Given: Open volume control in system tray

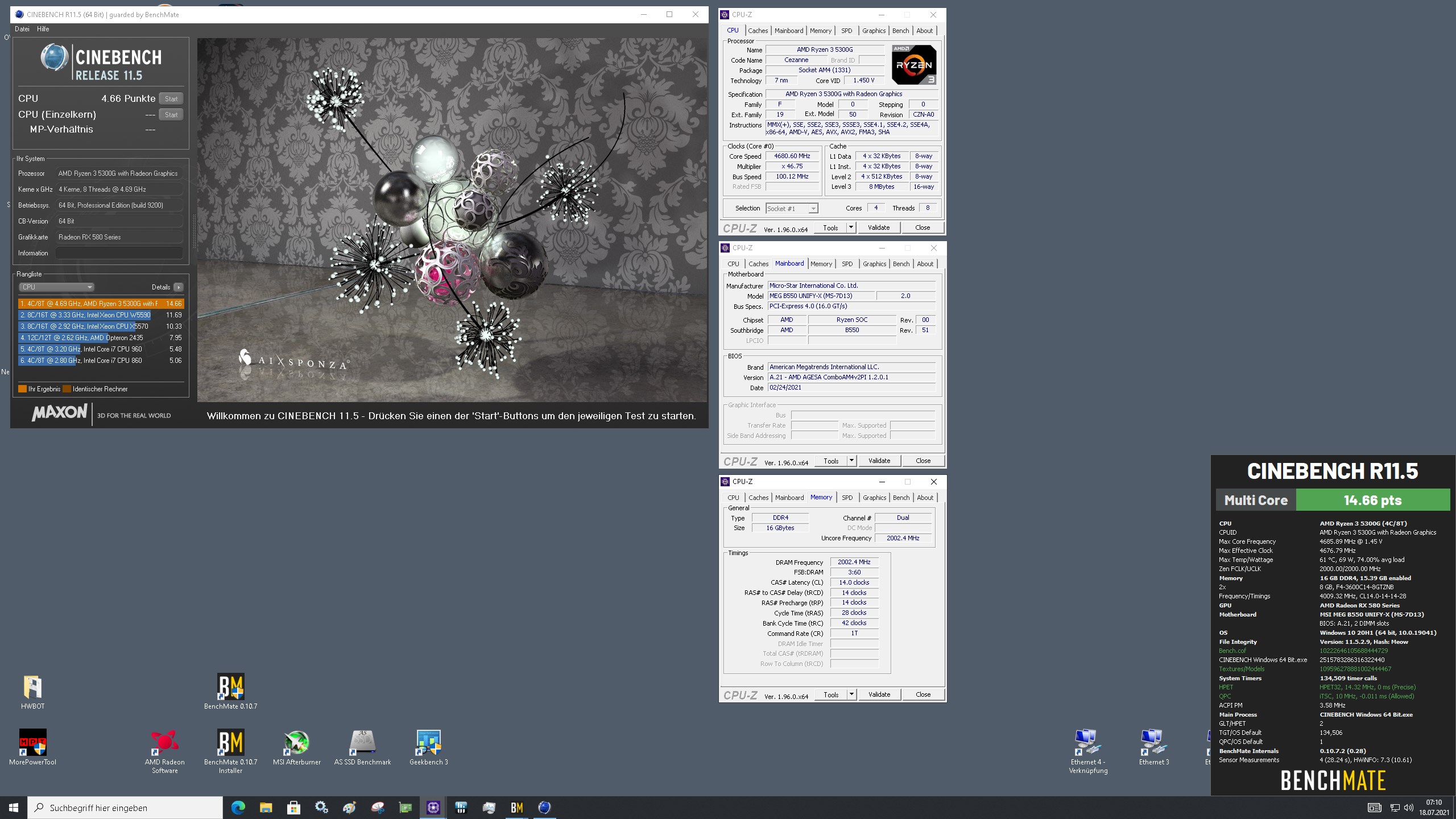Looking at the screenshot, I should coord(1409,808).
